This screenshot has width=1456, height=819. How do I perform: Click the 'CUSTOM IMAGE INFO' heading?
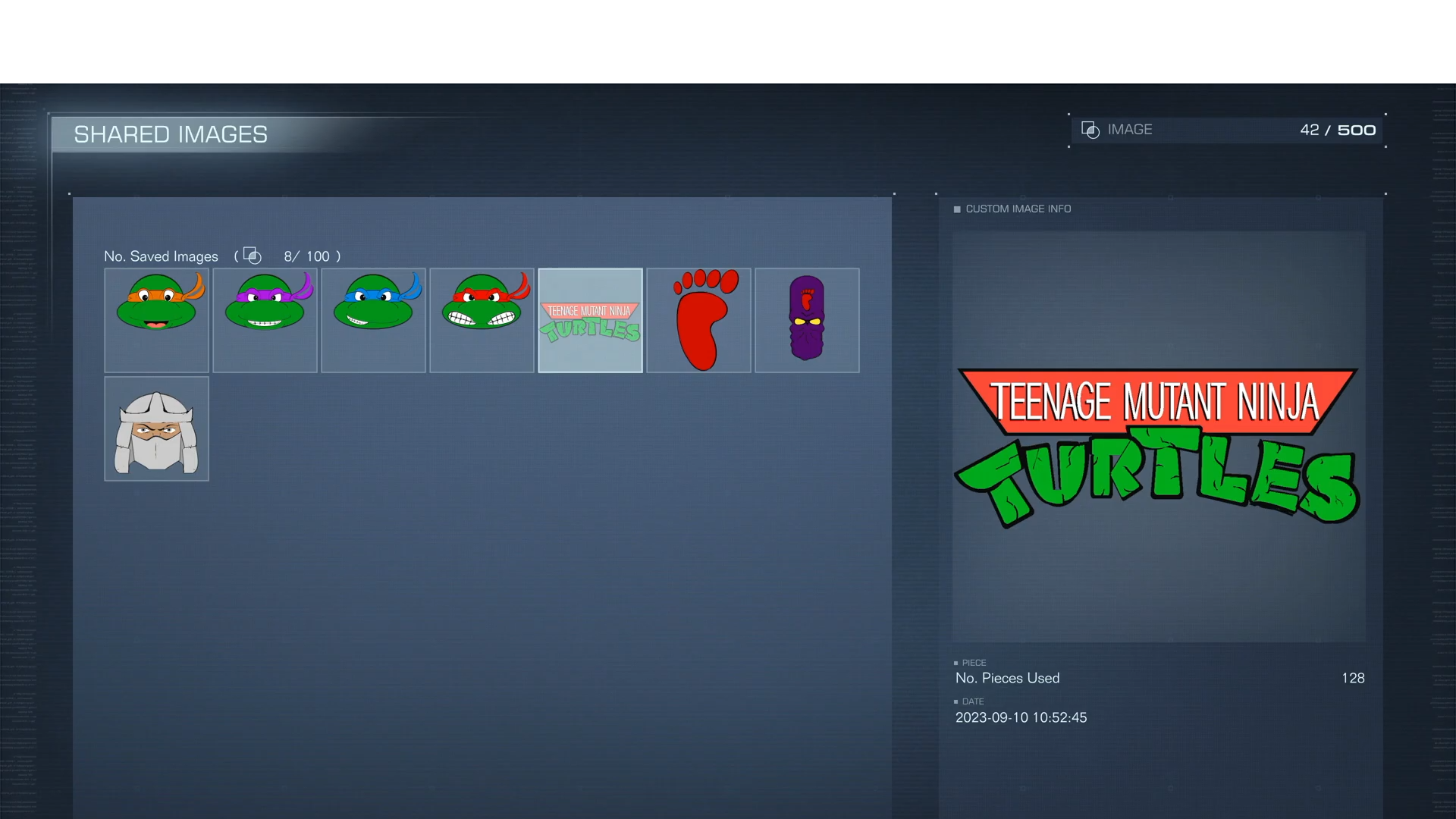coord(1018,209)
